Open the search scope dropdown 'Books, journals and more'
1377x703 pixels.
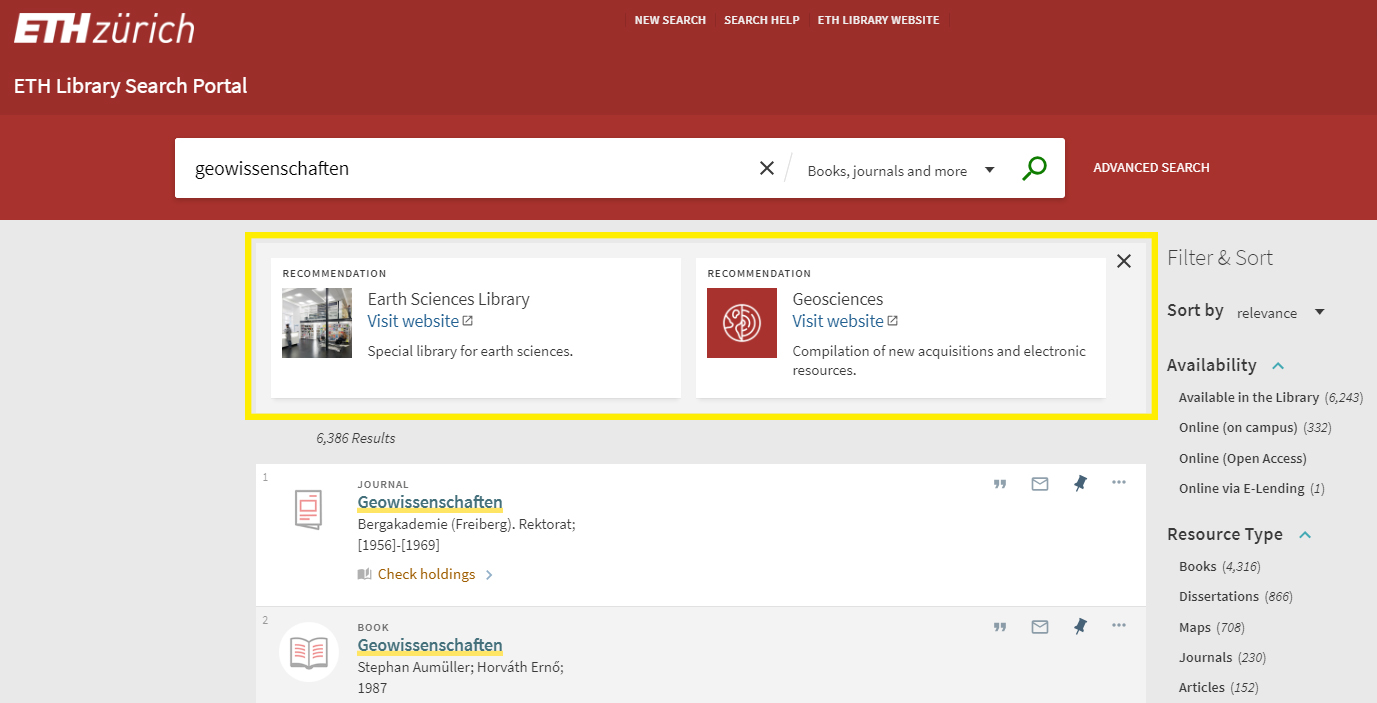click(900, 171)
